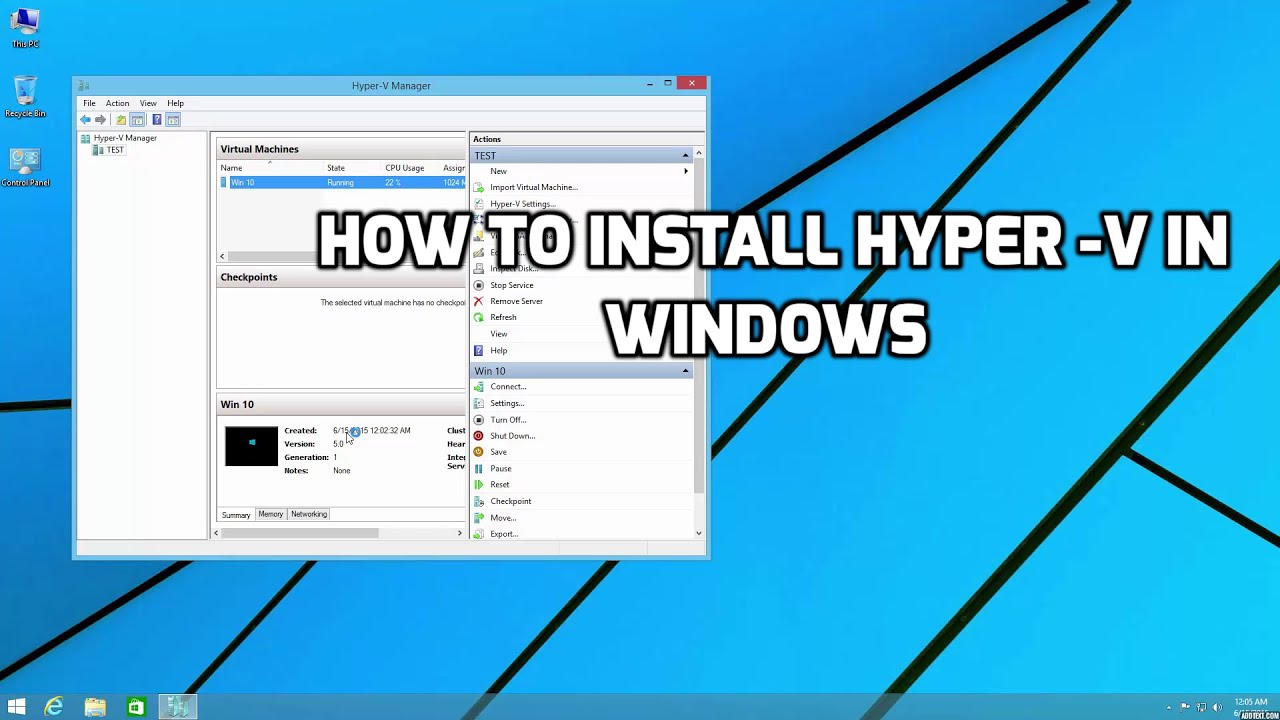
Task: Open the Control Panel desktop icon
Action: (x=25, y=167)
